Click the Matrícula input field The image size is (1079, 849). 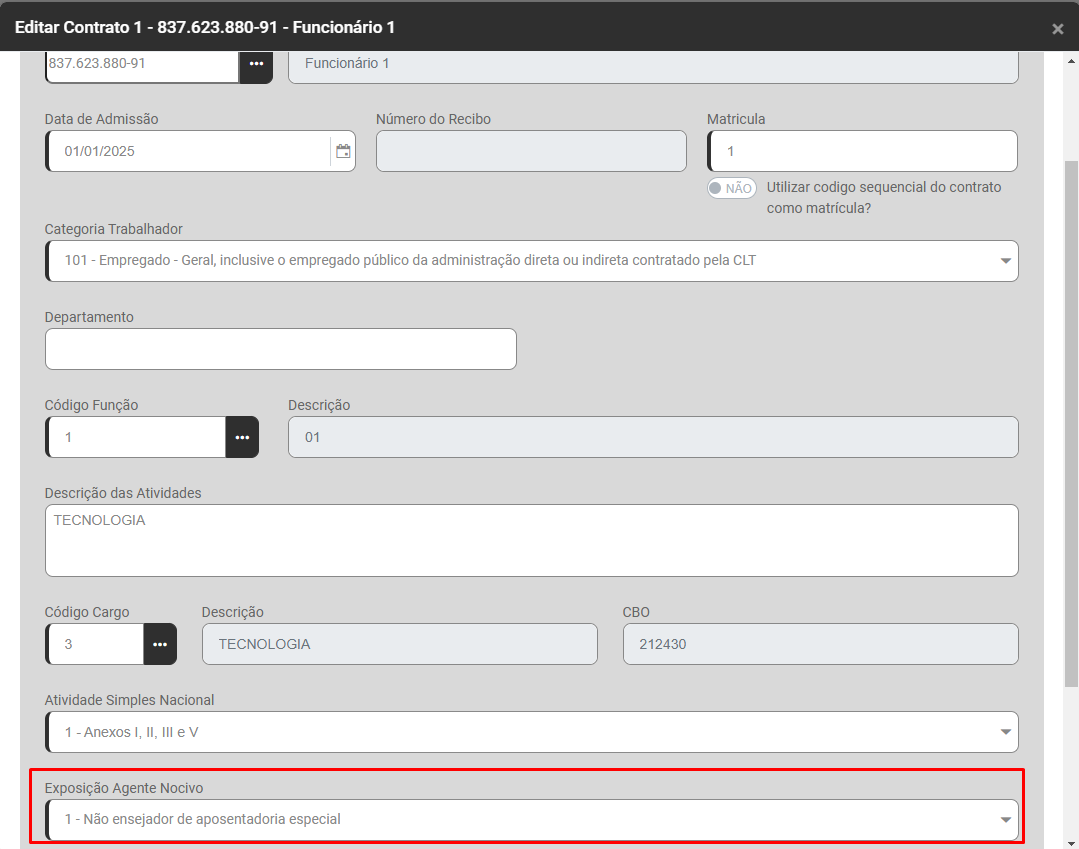(862, 151)
